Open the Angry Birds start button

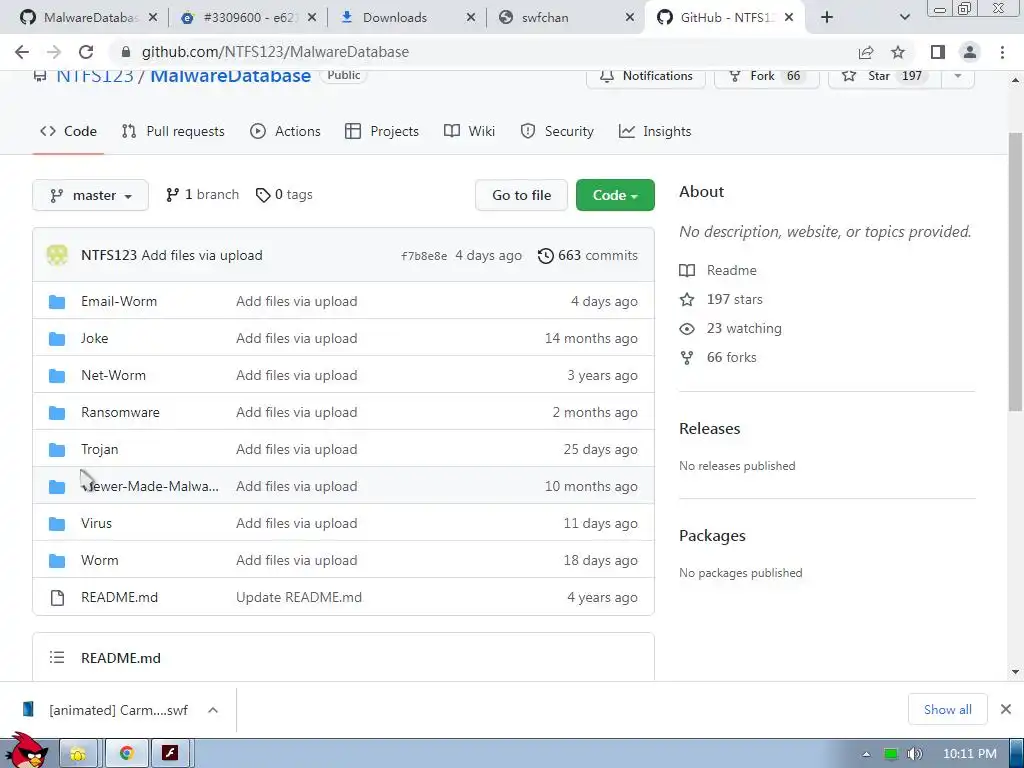(26, 751)
